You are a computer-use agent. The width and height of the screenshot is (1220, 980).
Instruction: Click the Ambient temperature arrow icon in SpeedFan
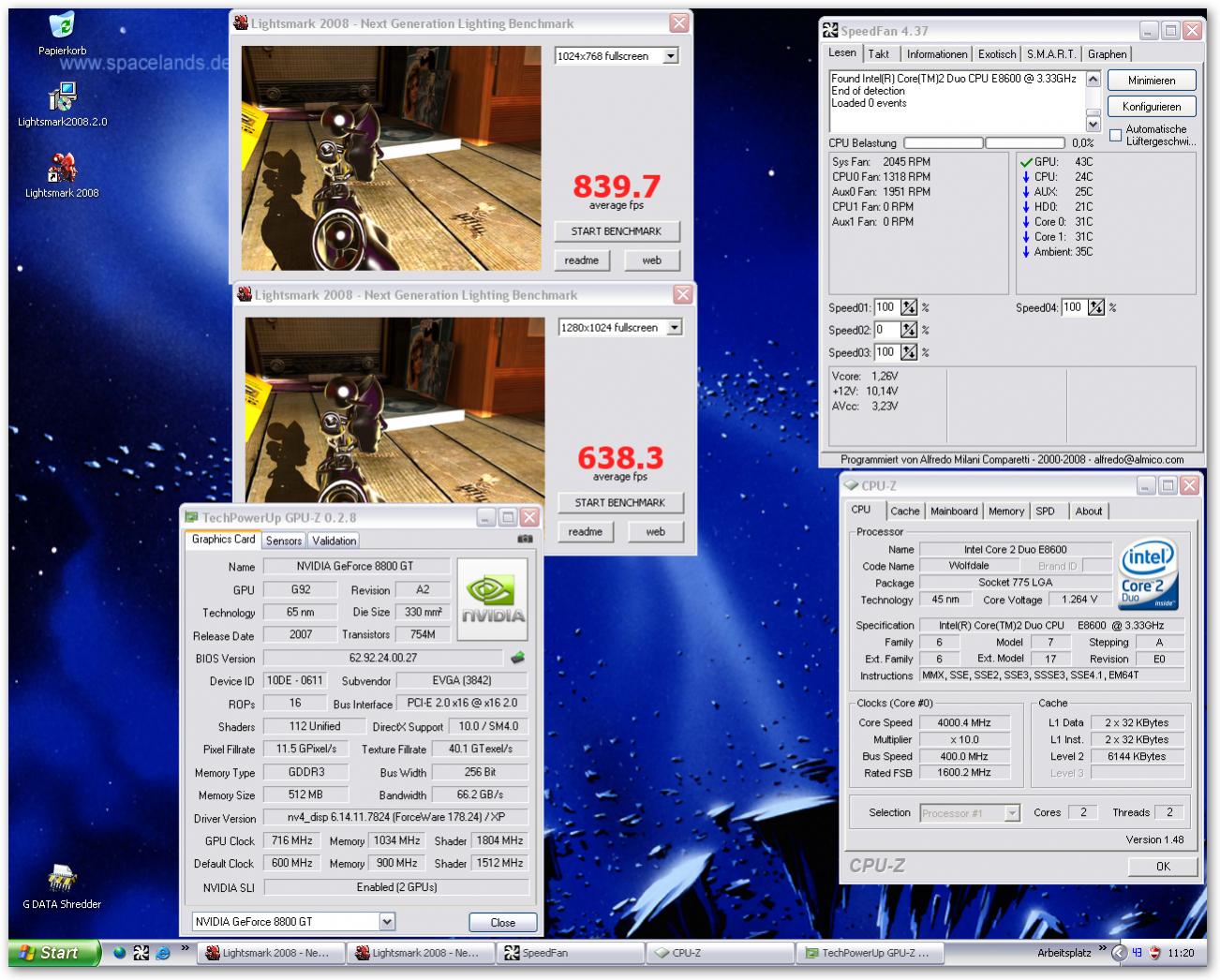(x=1026, y=252)
